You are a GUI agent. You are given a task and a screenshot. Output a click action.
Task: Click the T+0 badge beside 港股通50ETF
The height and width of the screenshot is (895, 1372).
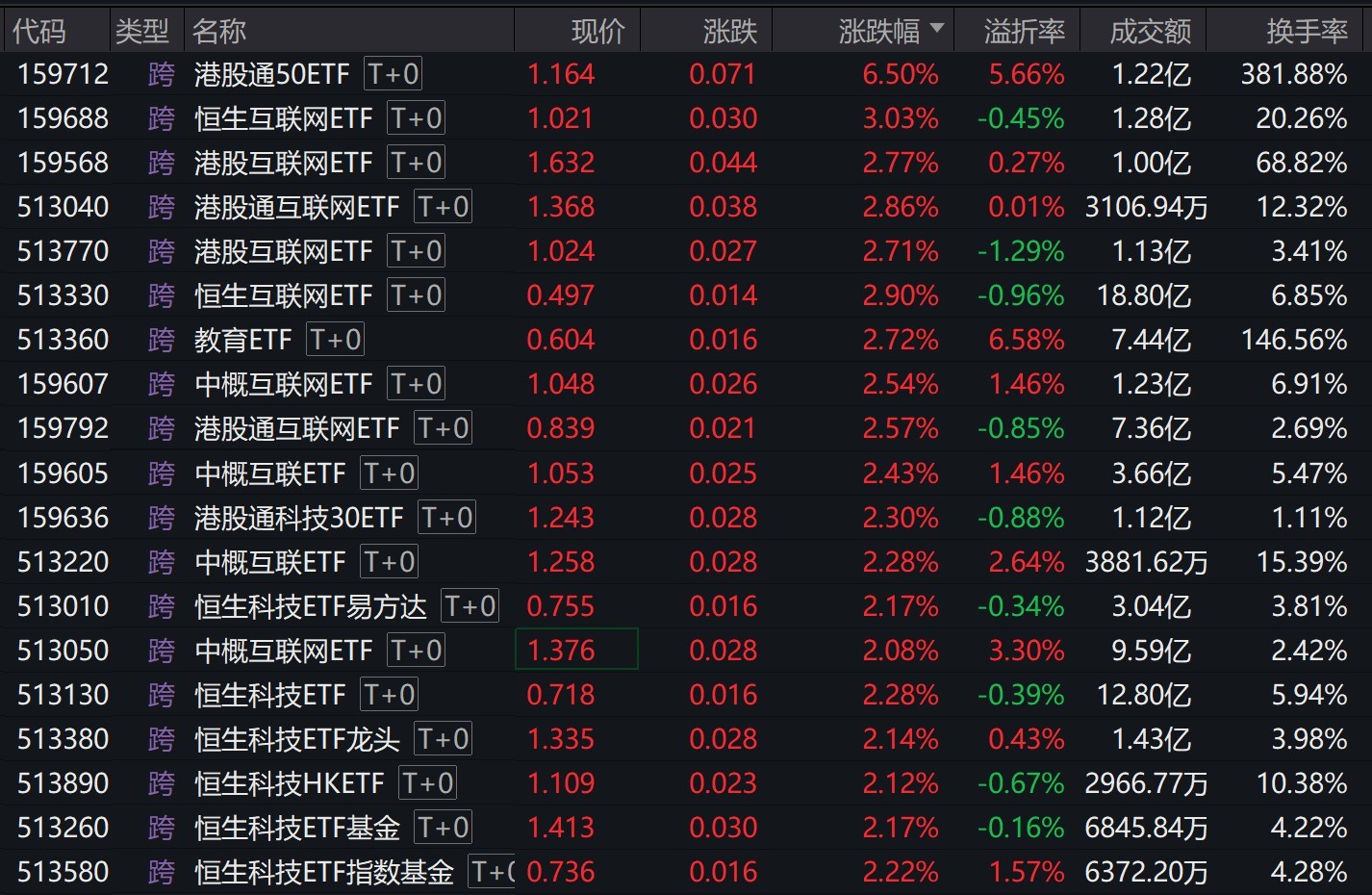393,74
